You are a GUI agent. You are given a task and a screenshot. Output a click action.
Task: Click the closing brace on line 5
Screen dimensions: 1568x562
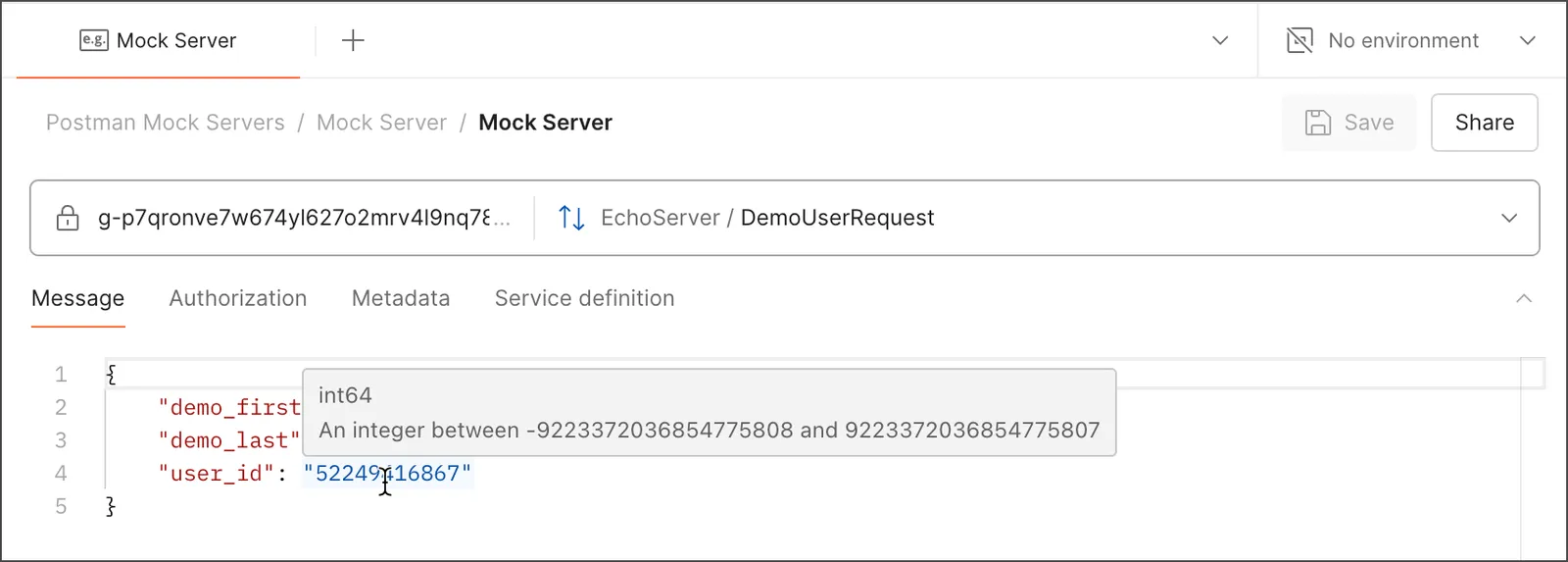pos(111,507)
